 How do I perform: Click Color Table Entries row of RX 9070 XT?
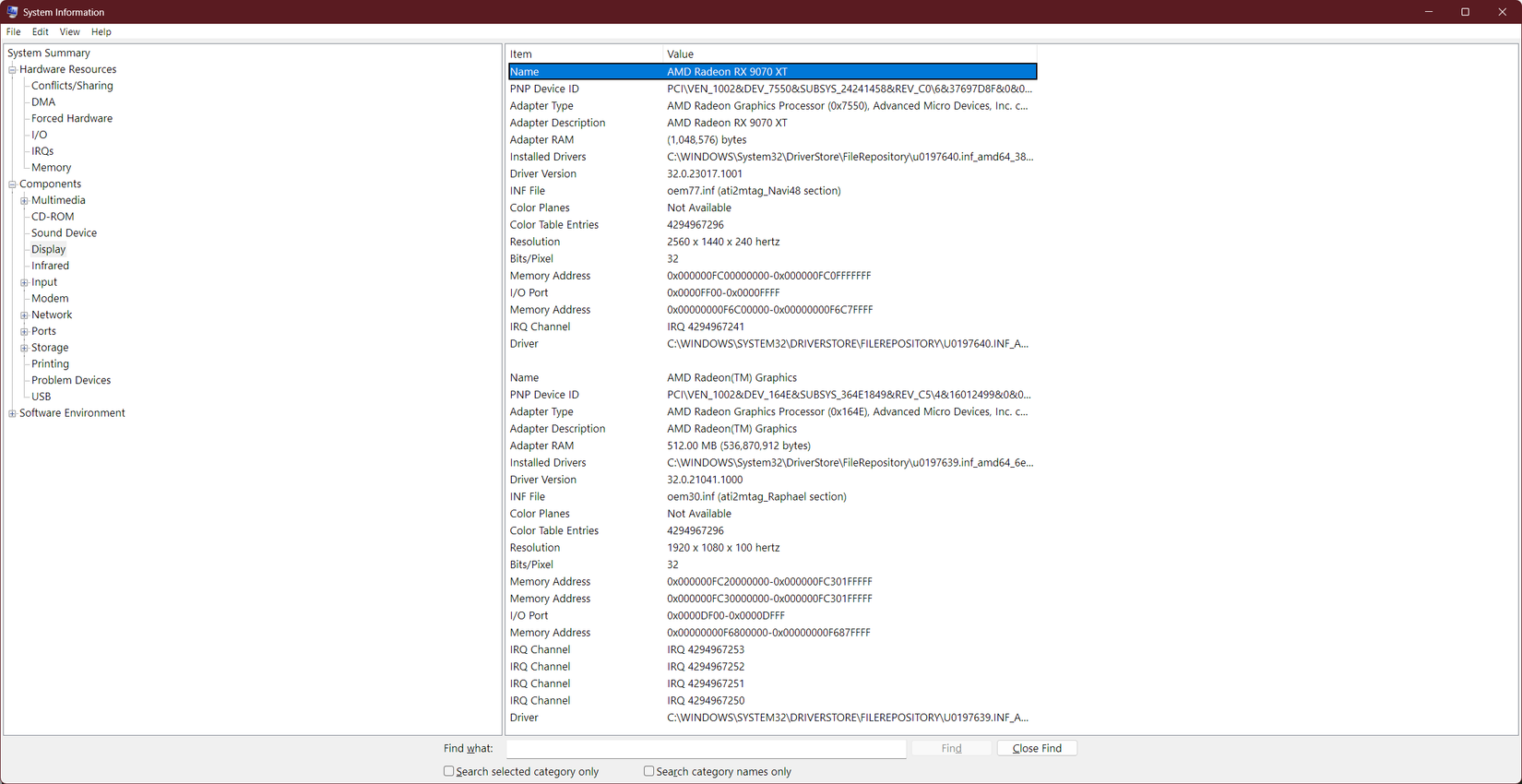pyautogui.click(x=772, y=225)
